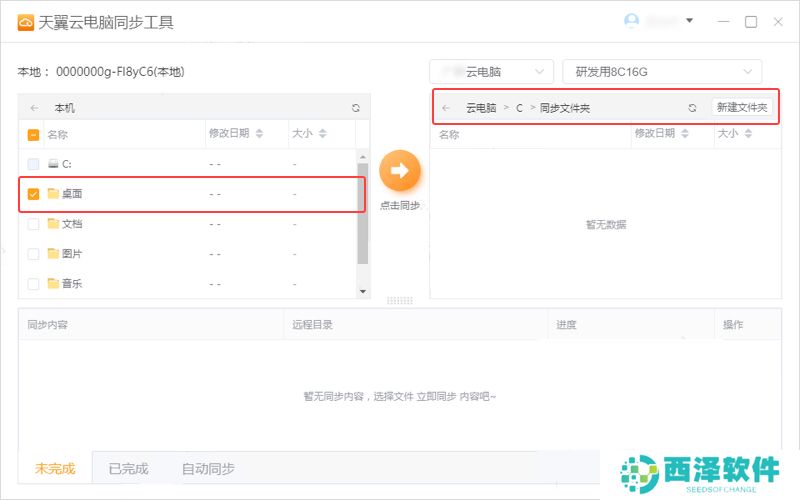
Task: Click the cloud 名称 column header
Action: point(449,135)
